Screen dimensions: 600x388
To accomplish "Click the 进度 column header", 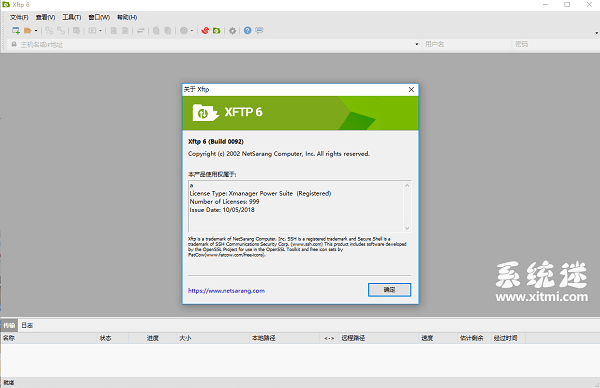I will coord(153,338).
